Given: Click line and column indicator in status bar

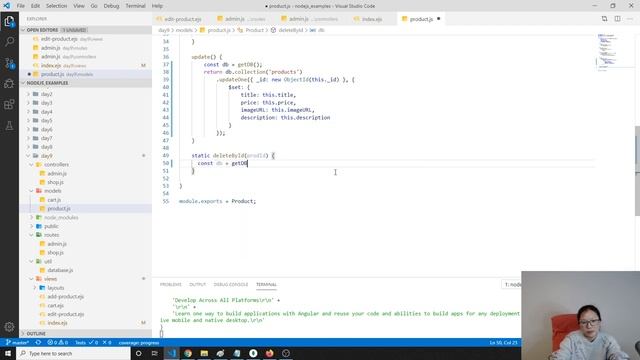Looking at the screenshot, I should click(503, 342).
